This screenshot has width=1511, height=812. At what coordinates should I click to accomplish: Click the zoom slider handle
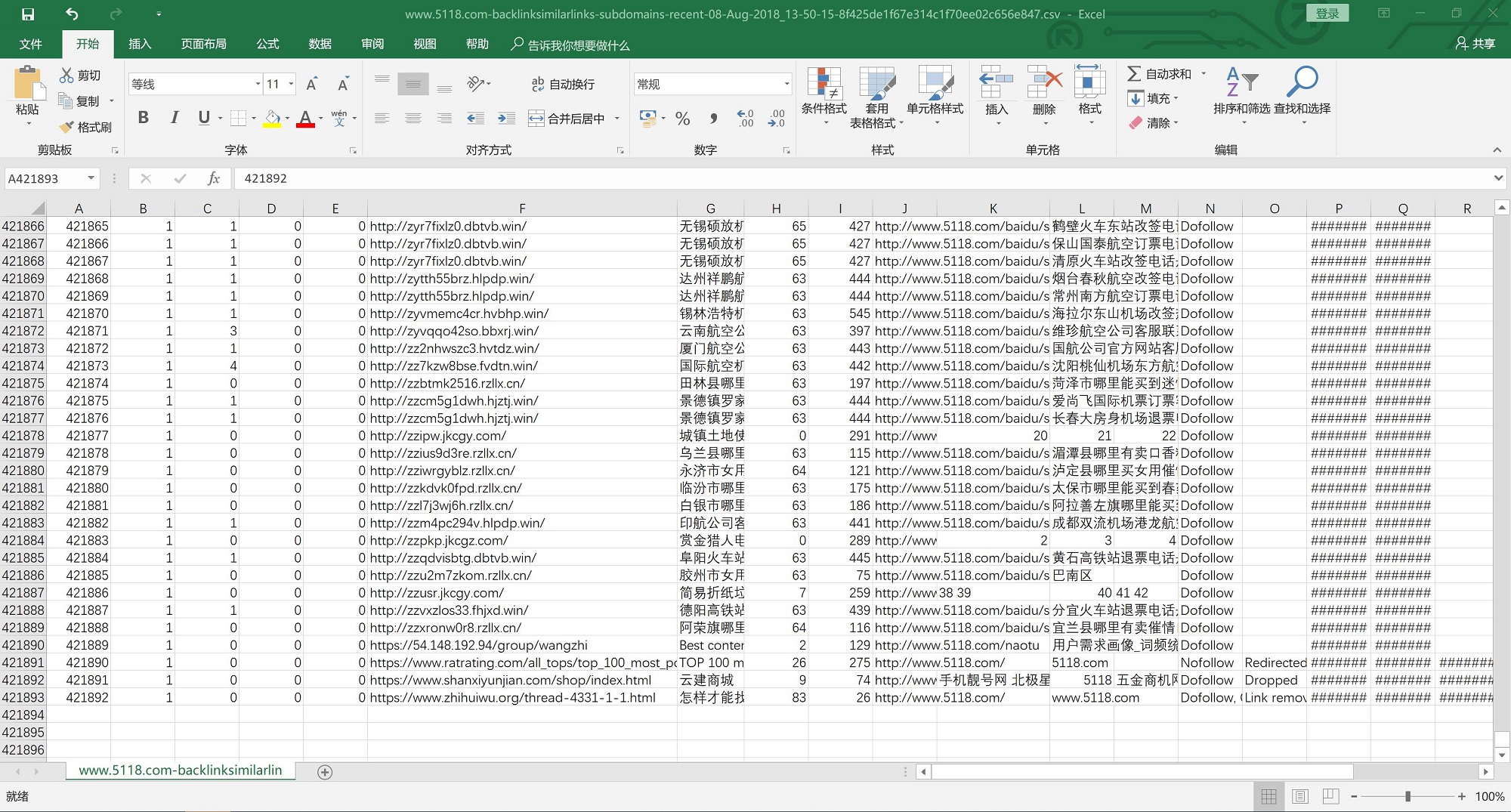coord(1407,796)
